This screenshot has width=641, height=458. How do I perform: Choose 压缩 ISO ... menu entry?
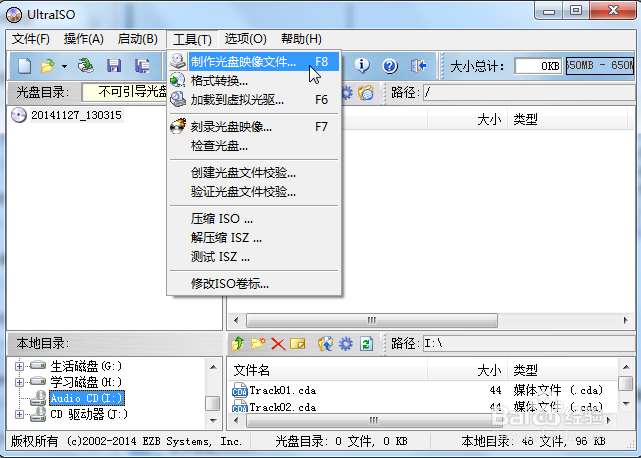point(253,219)
